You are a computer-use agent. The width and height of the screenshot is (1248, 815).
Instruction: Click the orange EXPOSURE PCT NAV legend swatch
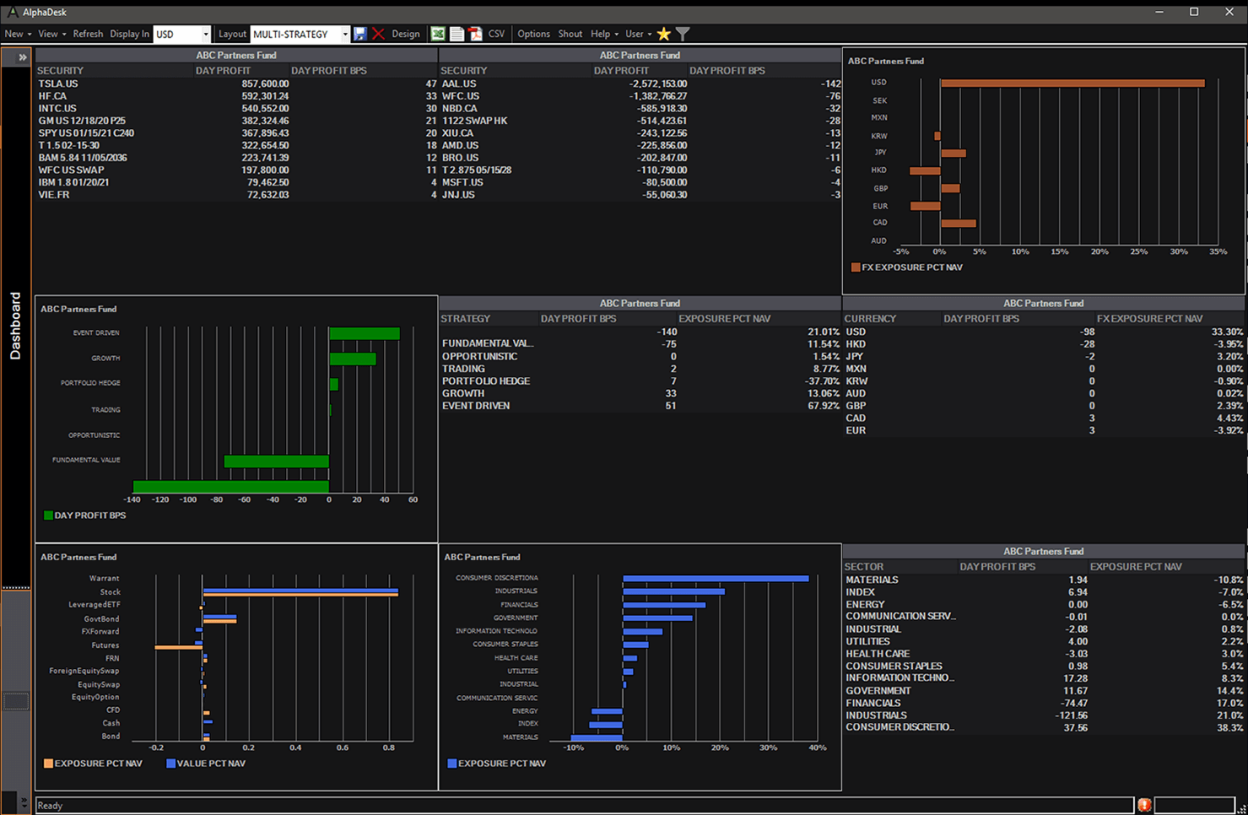(48, 763)
